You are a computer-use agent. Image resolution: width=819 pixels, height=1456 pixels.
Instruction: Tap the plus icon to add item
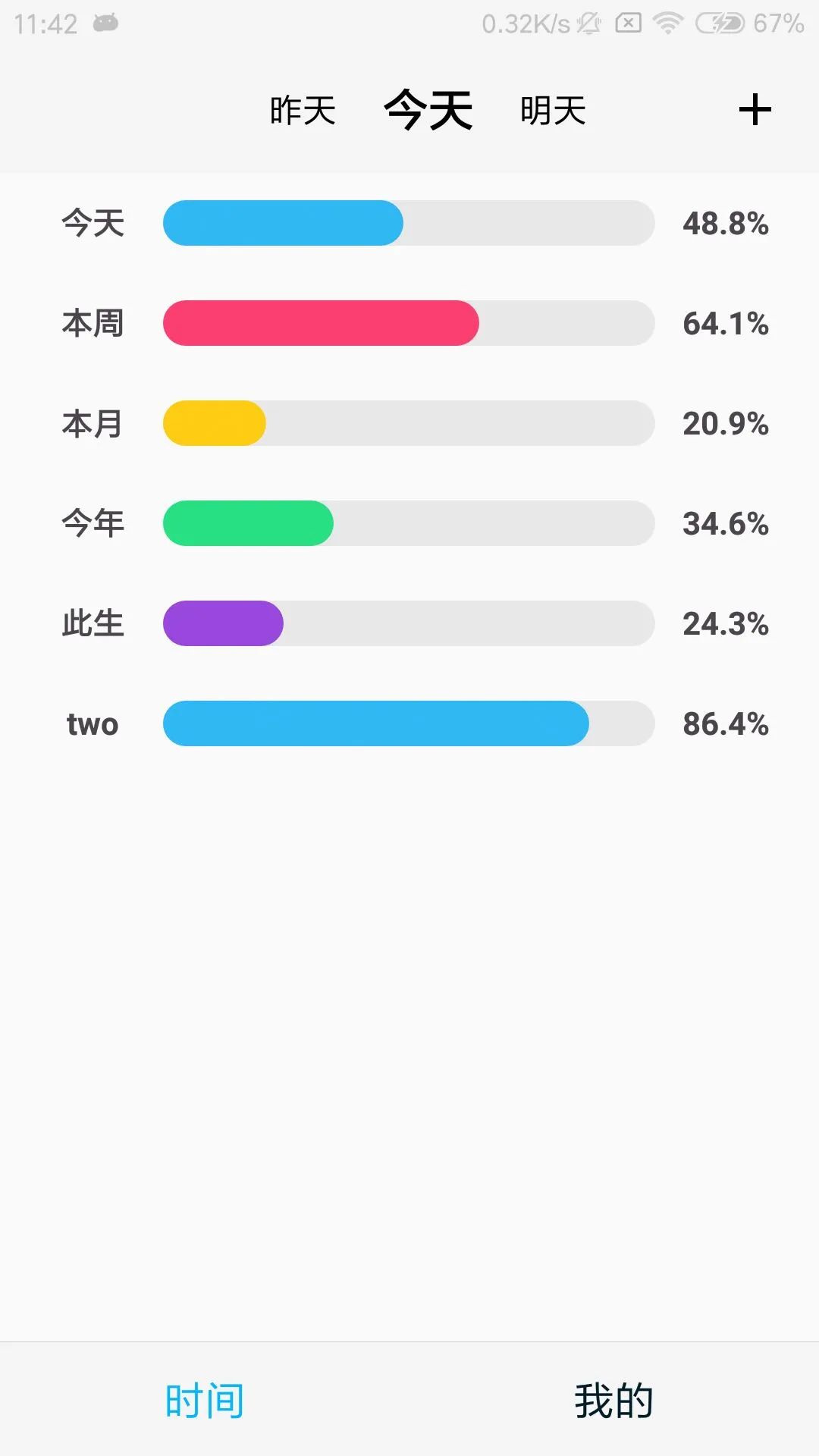(x=755, y=110)
